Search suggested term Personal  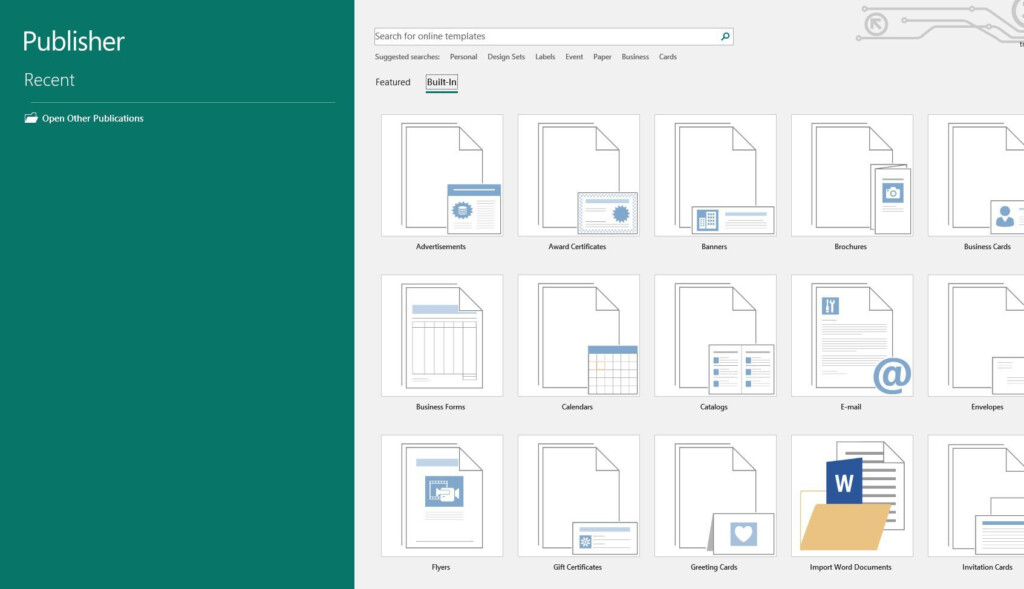click(463, 57)
